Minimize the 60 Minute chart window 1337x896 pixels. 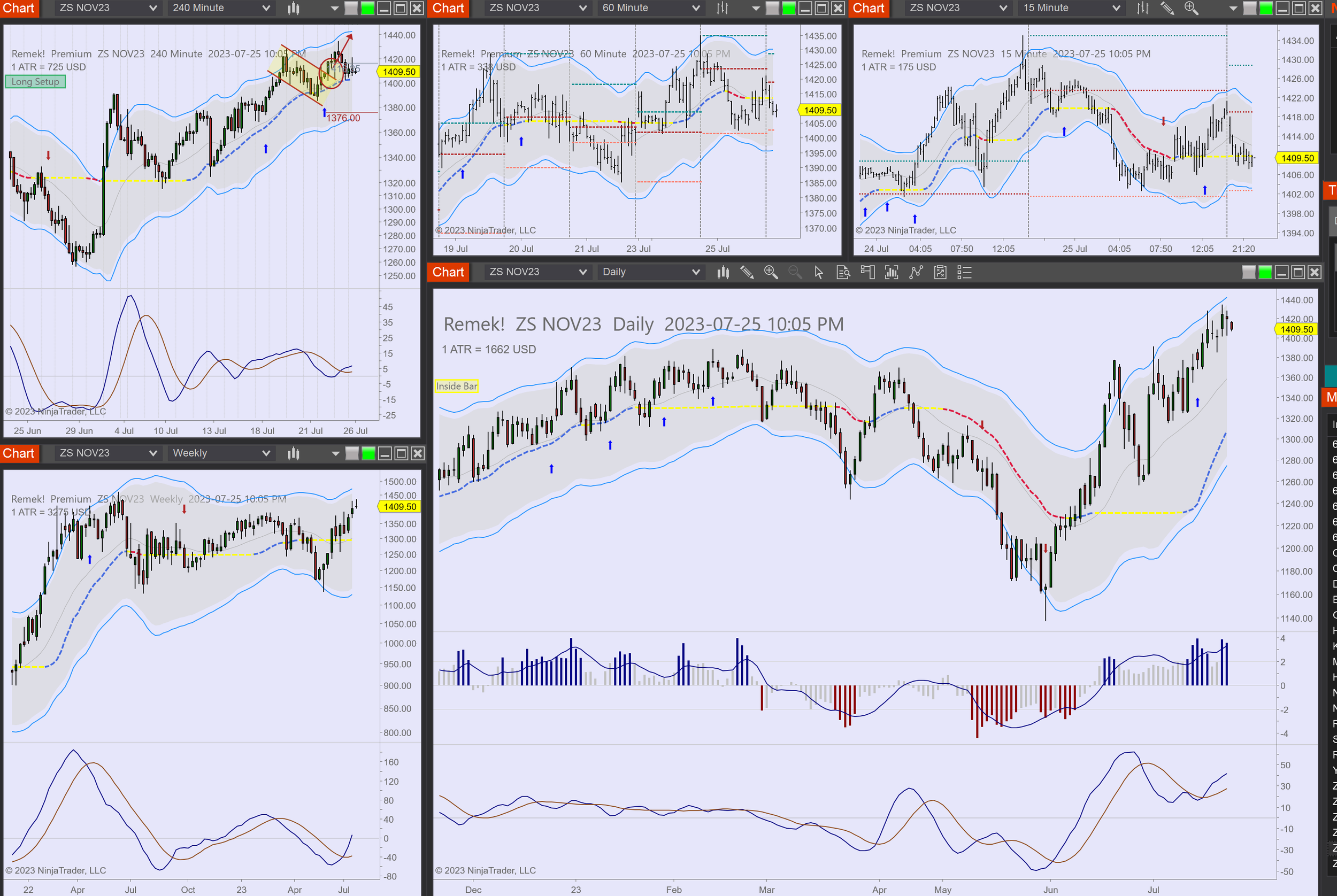[805, 8]
